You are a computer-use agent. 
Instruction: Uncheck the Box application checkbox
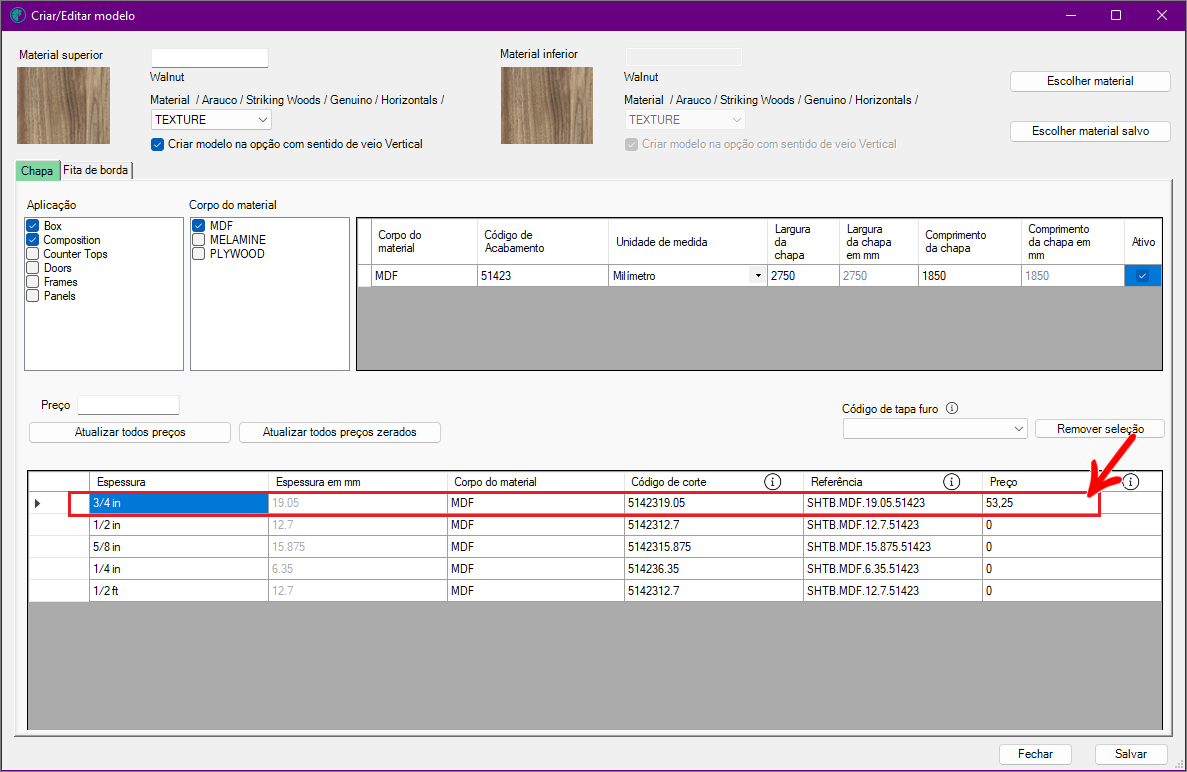coord(33,226)
